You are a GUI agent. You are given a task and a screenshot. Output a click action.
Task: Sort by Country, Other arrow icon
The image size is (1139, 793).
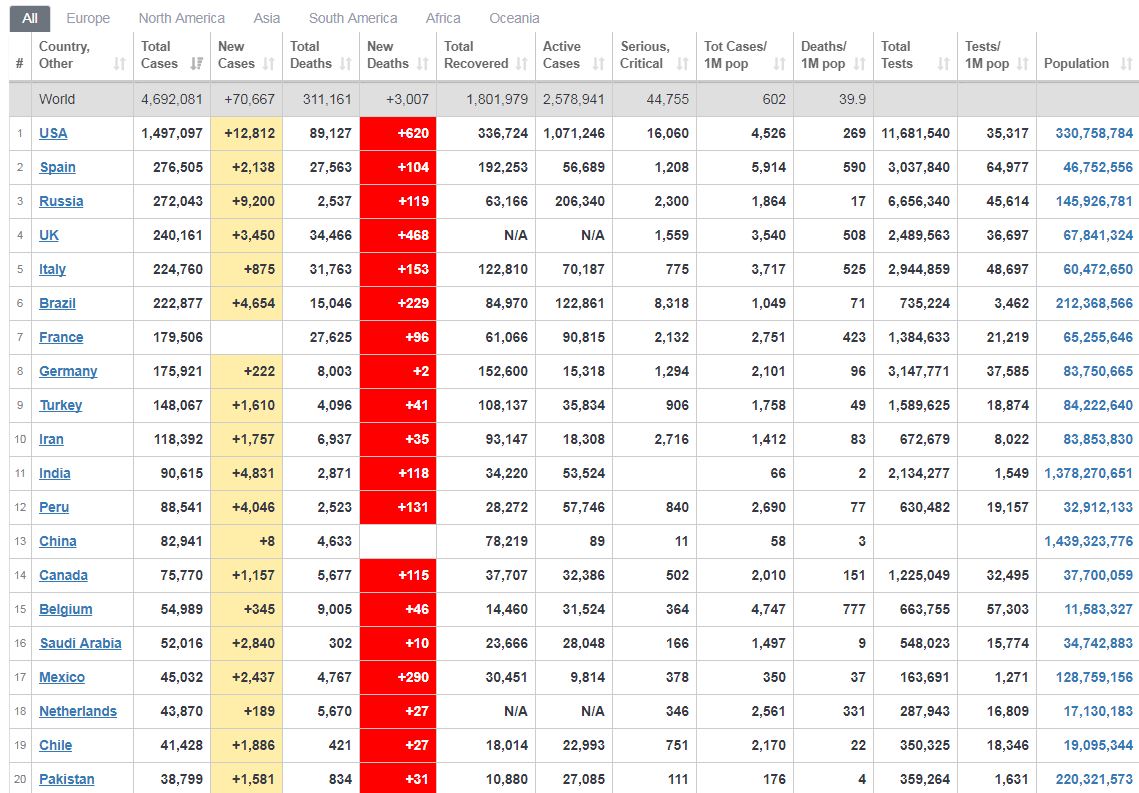click(120, 64)
